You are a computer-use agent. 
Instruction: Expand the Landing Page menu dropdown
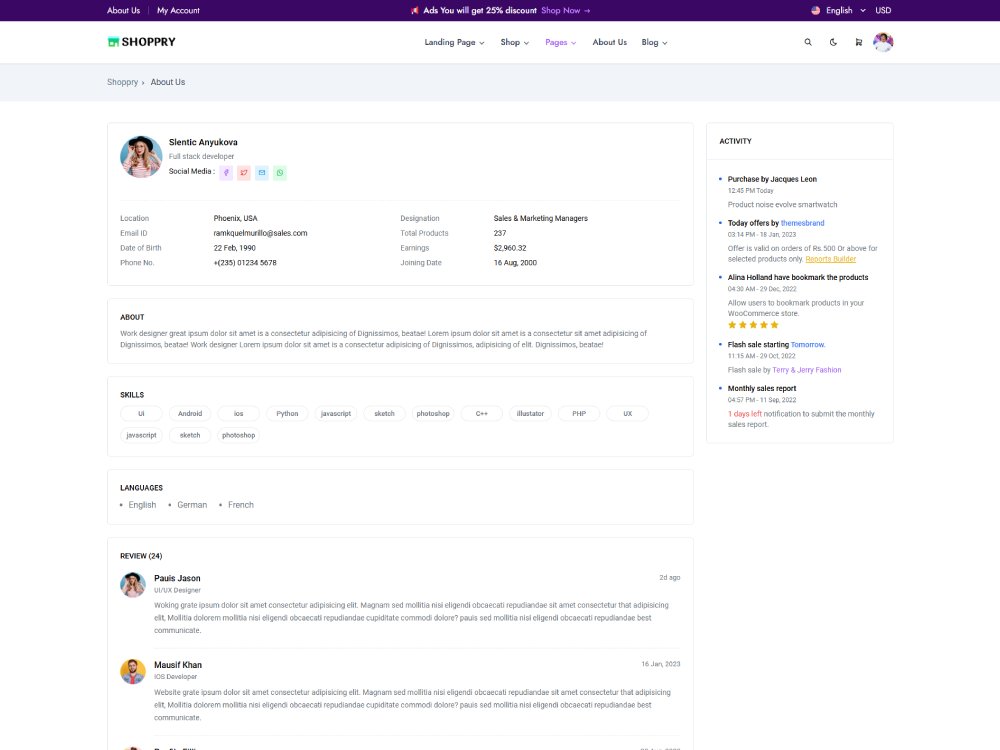click(x=454, y=42)
